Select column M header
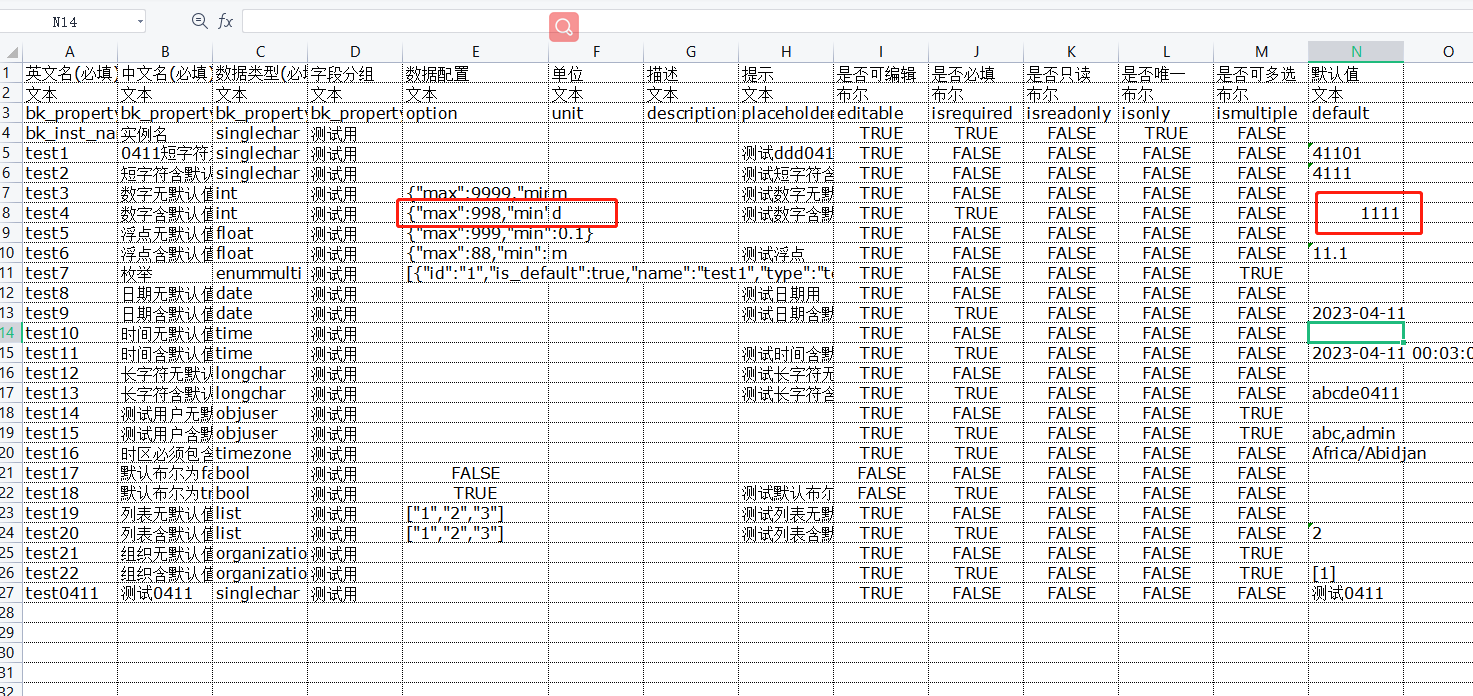This screenshot has height=696, width=1473. [x=1261, y=52]
